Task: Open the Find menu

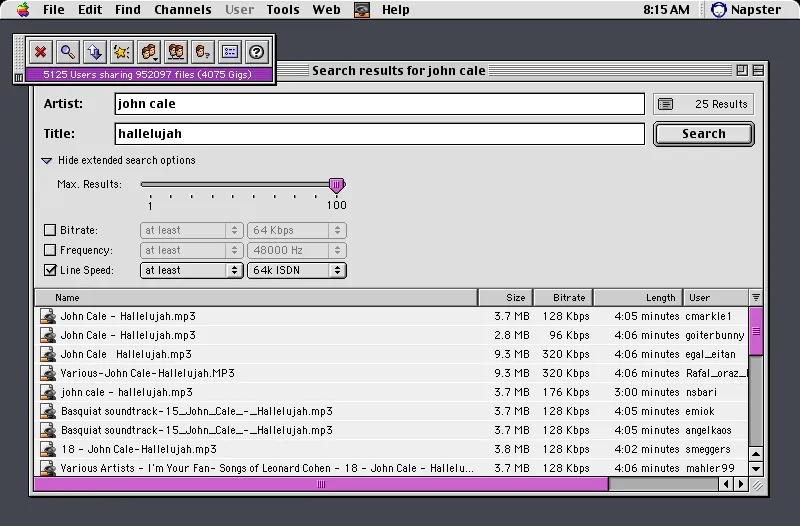Action: click(x=128, y=10)
